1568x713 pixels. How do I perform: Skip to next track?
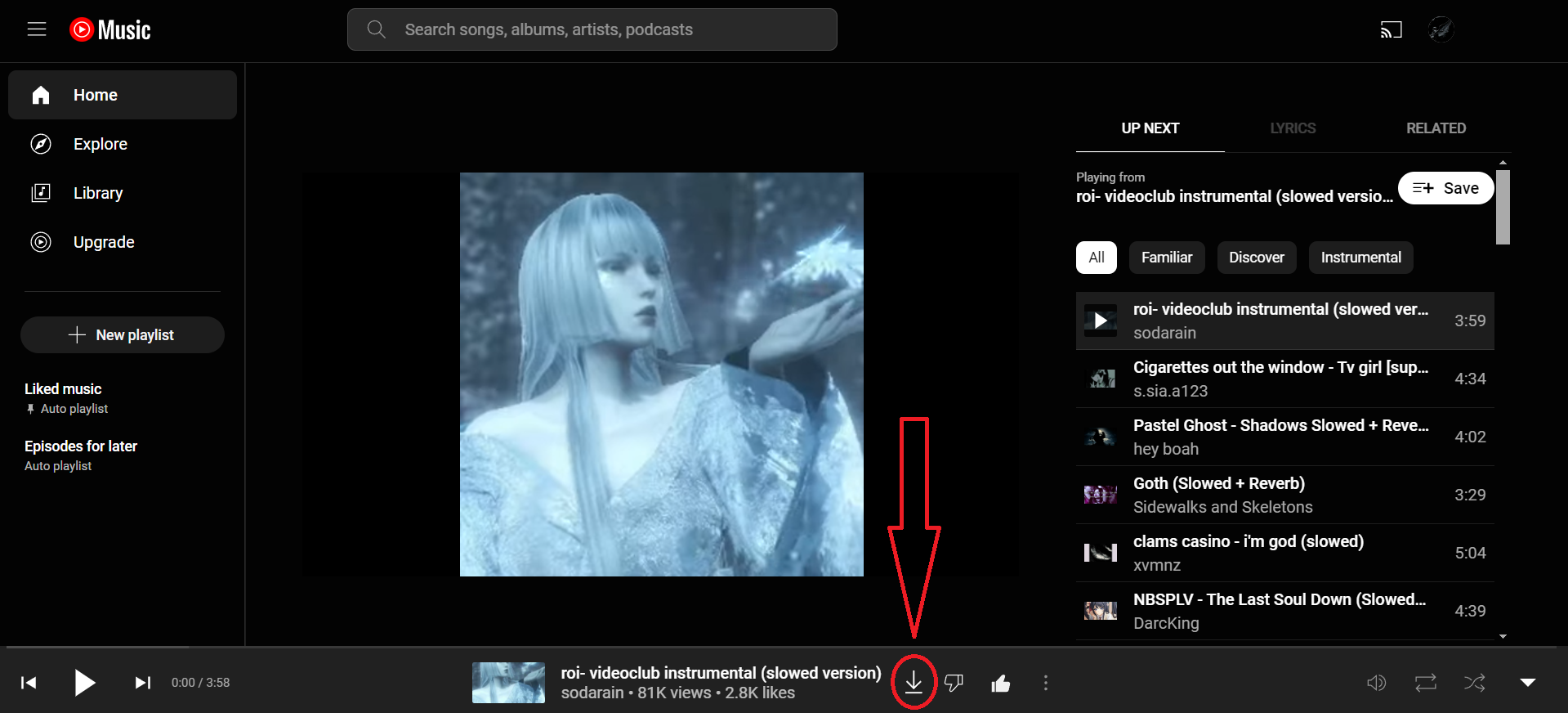point(143,683)
